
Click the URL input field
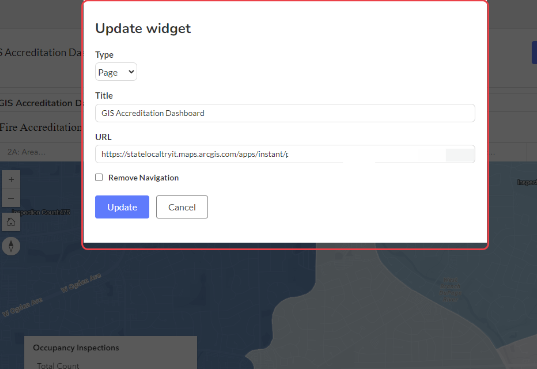(x=285, y=154)
